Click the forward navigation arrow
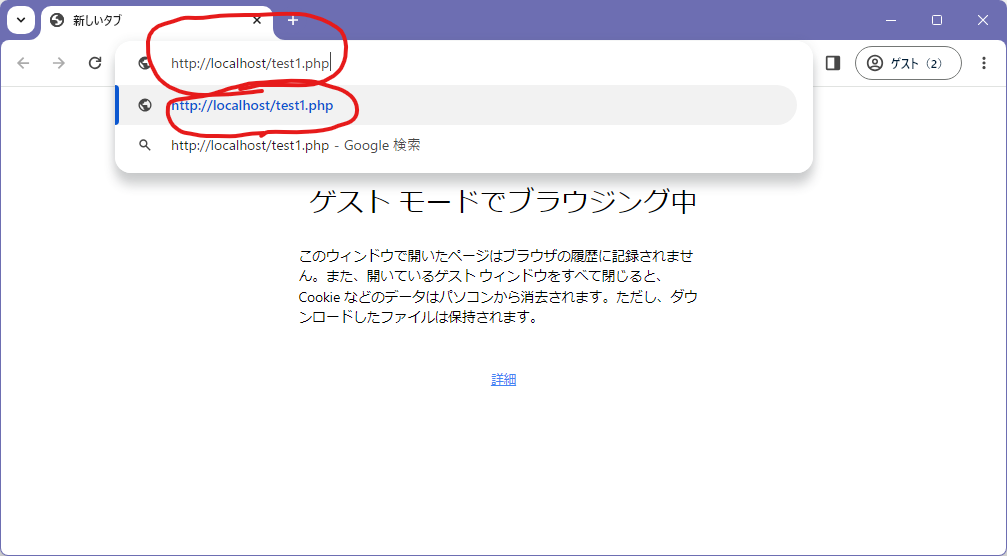Viewport: 1007px width, 556px height. point(59,63)
